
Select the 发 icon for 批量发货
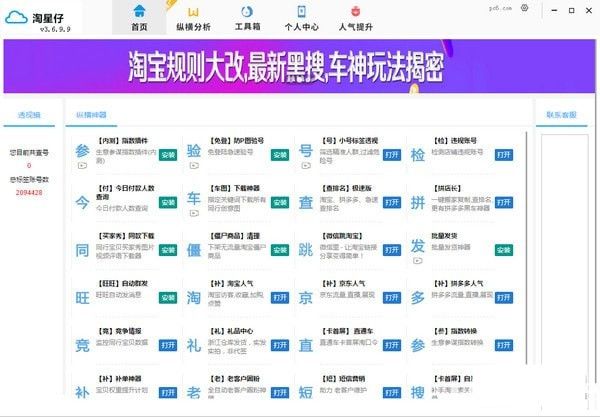pos(417,246)
